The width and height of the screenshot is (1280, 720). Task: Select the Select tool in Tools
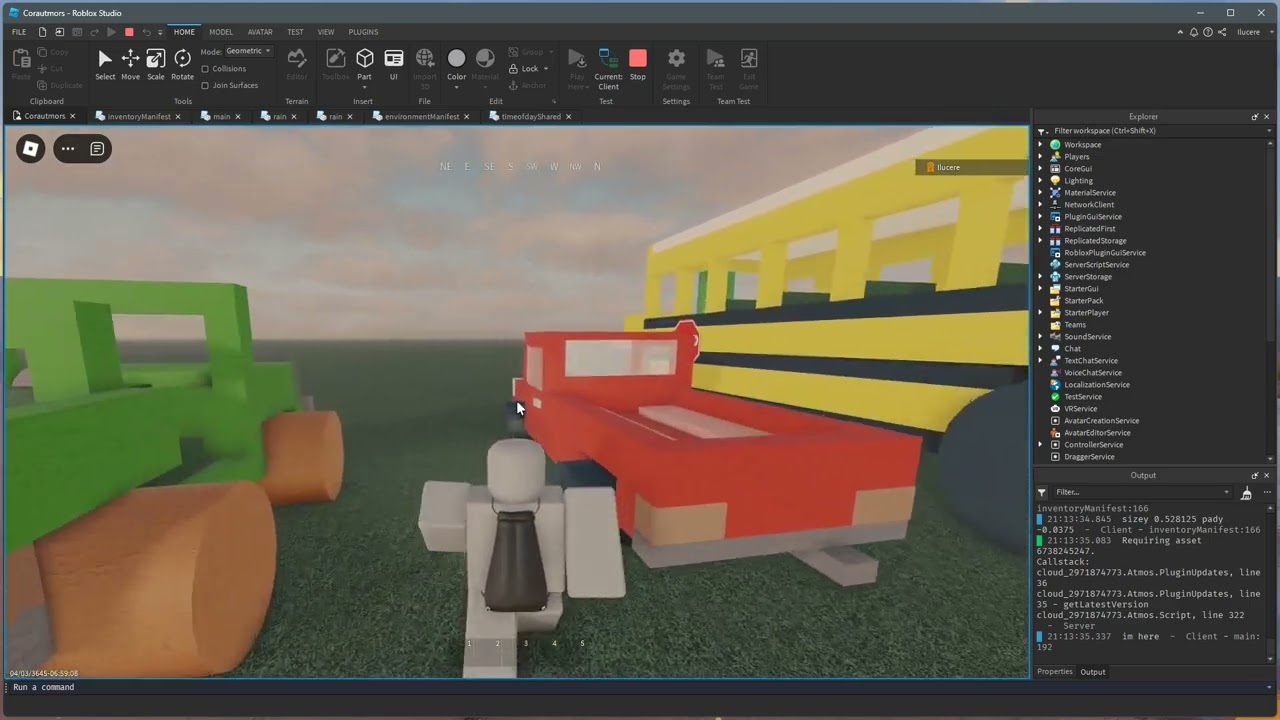(x=105, y=64)
